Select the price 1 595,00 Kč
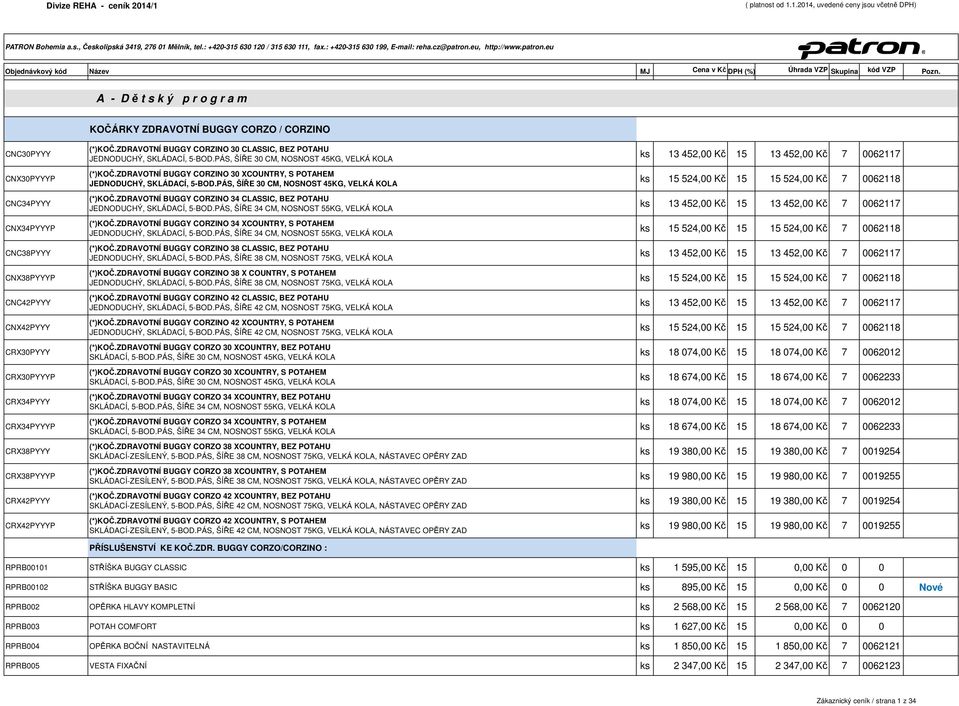The image size is (959, 706). [x=700, y=568]
